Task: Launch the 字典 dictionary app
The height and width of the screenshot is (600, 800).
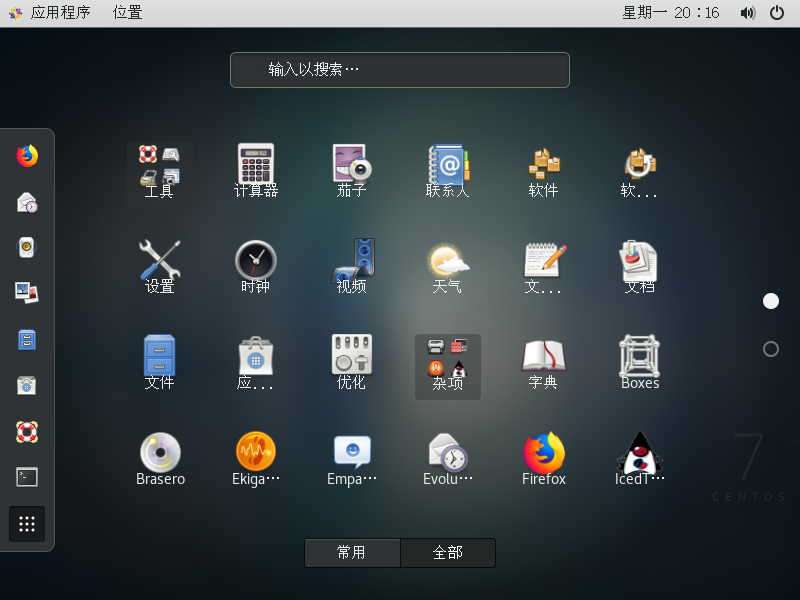Action: (x=543, y=363)
